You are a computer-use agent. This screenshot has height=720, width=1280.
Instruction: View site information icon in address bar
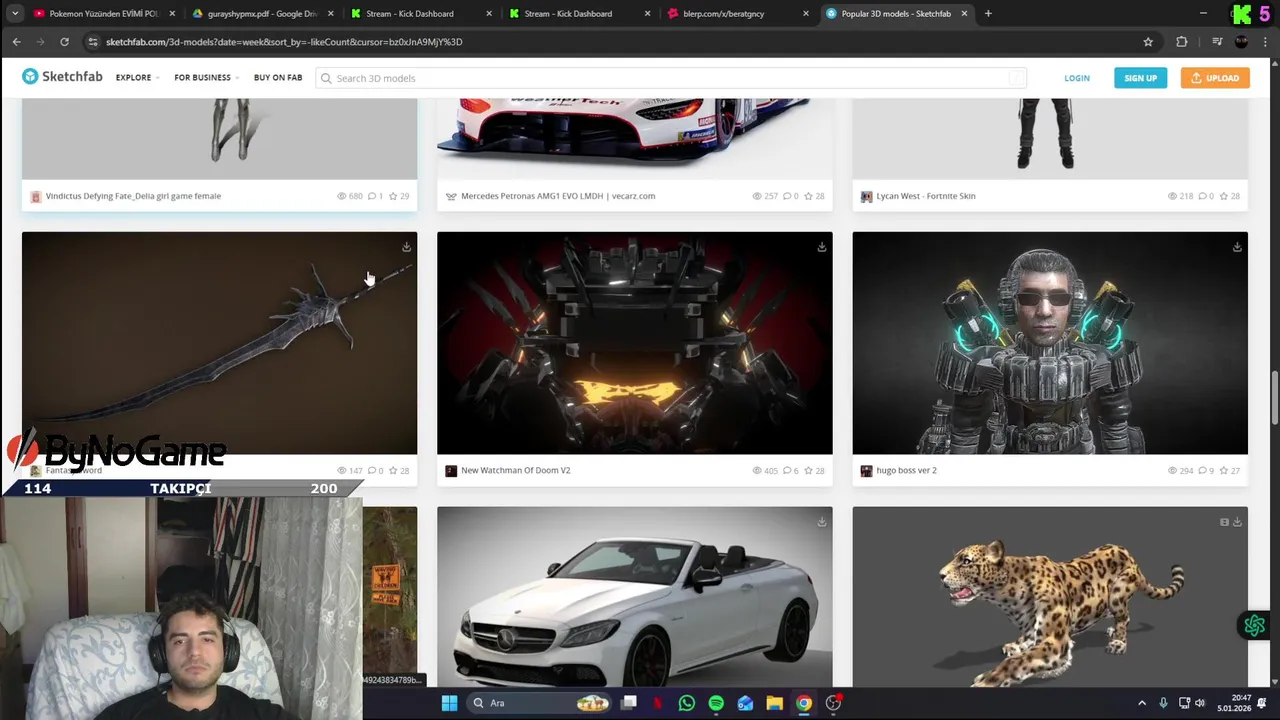coord(93,42)
